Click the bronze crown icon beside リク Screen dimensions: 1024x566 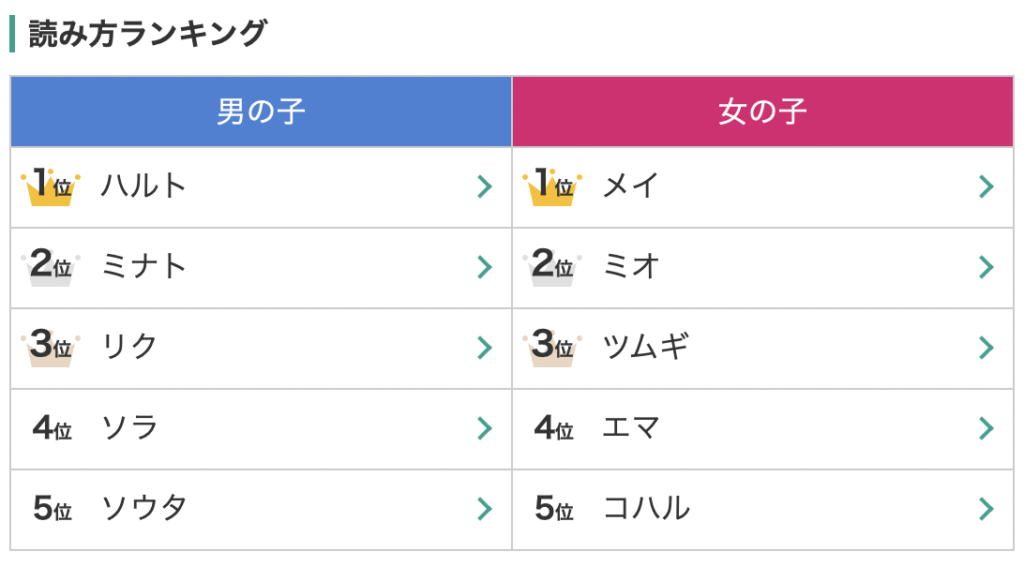coord(49,348)
